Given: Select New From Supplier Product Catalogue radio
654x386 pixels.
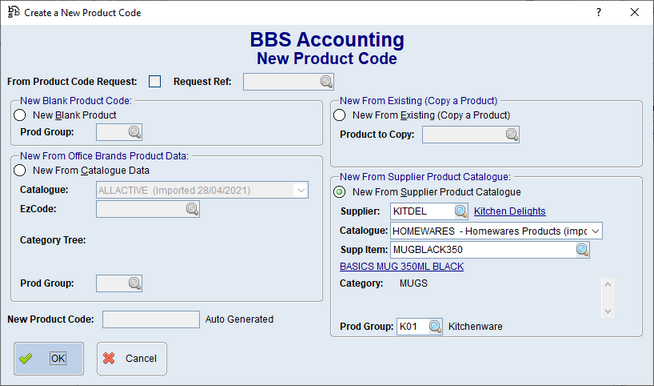Looking at the screenshot, I should pos(339,192).
